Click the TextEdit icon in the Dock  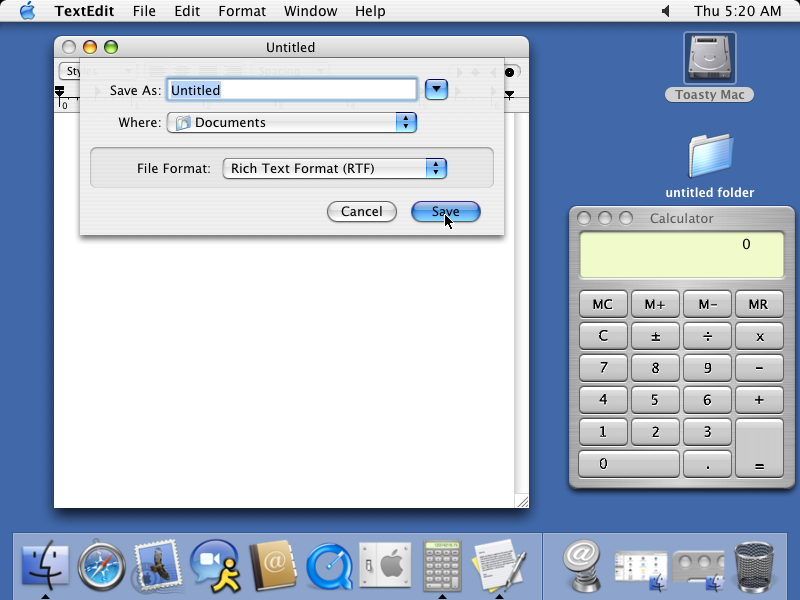pos(497,566)
